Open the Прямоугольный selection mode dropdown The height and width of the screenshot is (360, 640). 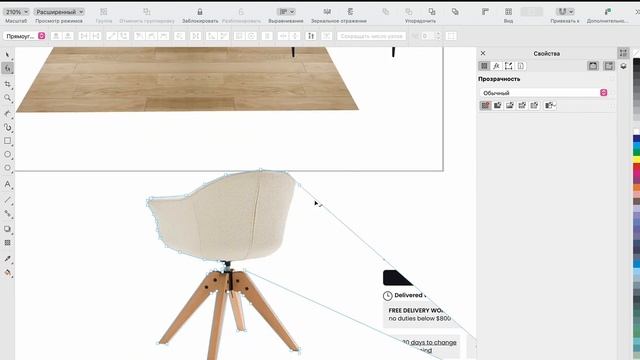tap(25, 36)
